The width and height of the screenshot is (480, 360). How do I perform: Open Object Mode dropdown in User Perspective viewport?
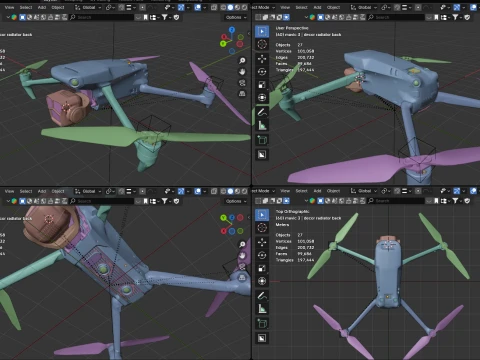tap(263, 7)
